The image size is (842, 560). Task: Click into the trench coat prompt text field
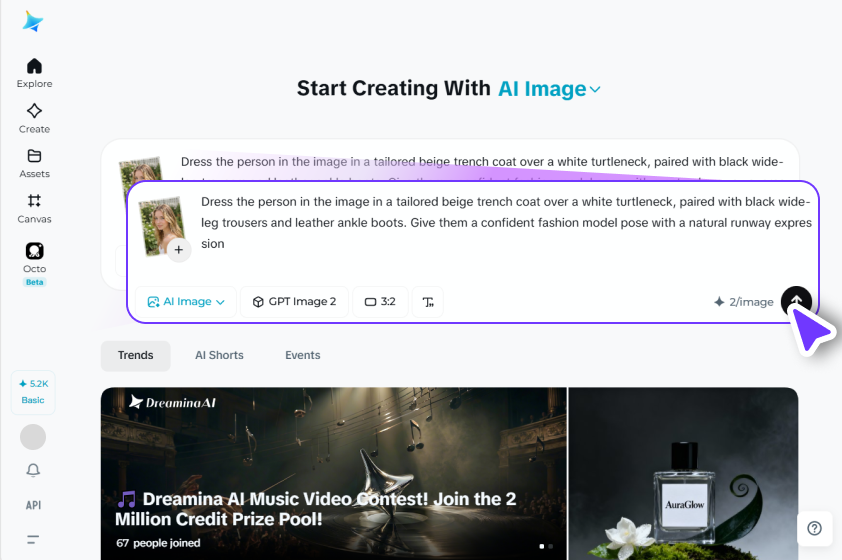506,223
